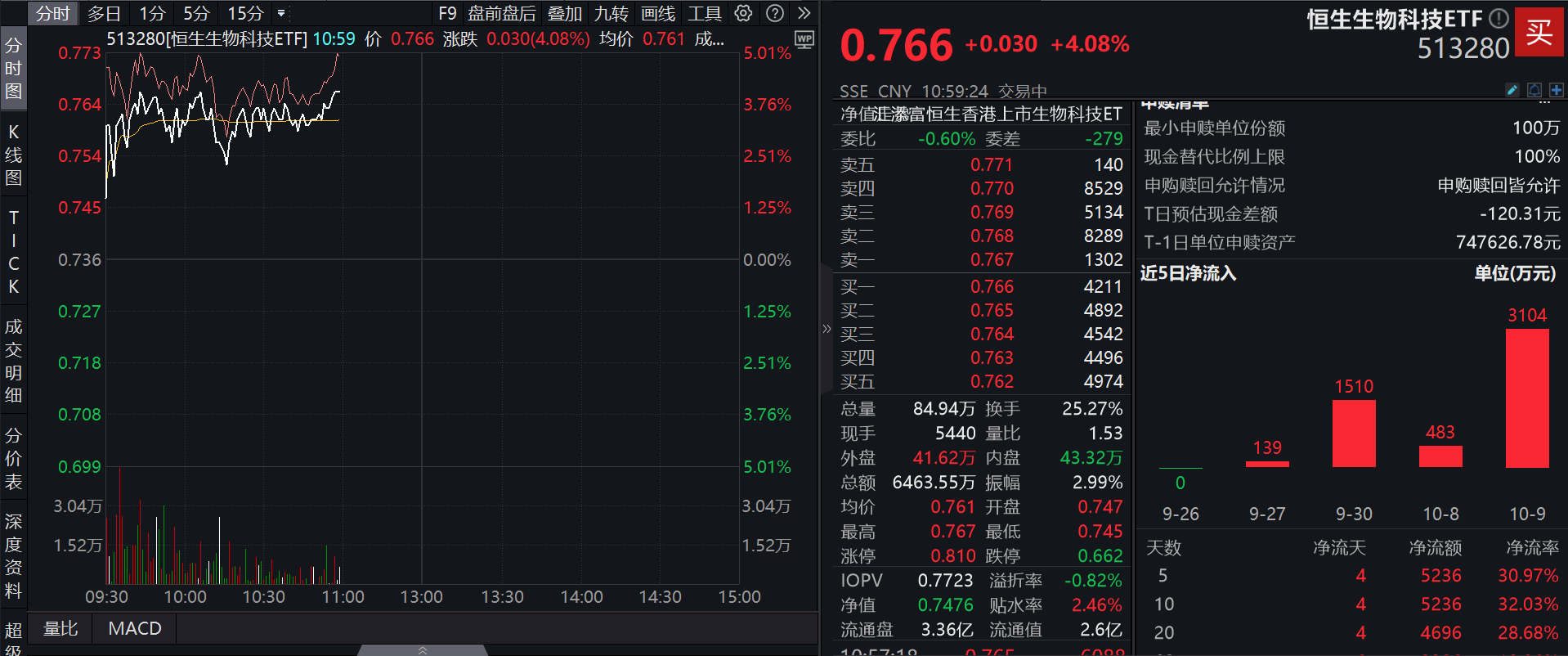Click the 涨停 price 0.810
1568x656 pixels.
pos(953,555)
